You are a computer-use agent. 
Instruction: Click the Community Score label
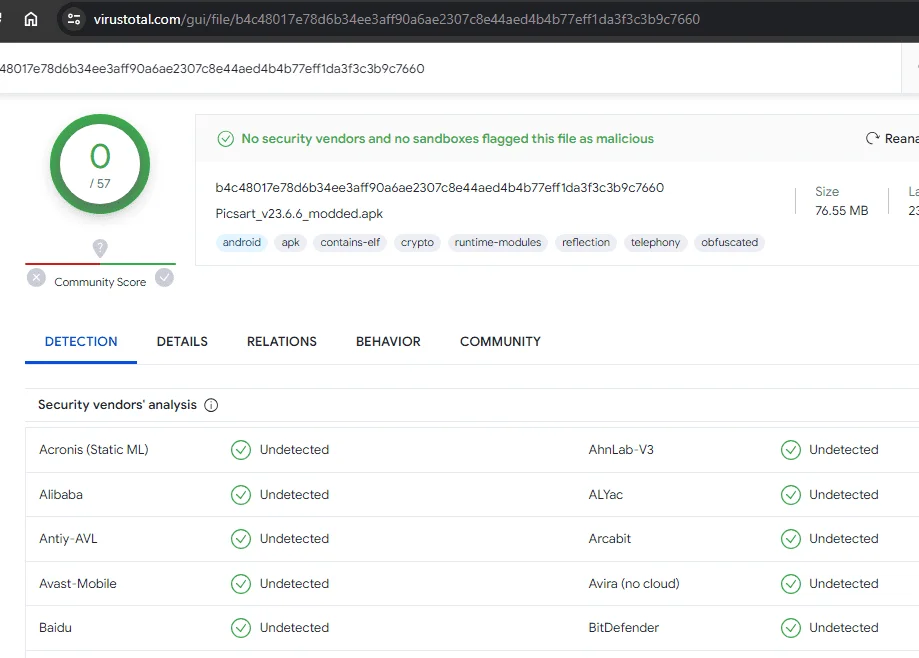[100, 282]
